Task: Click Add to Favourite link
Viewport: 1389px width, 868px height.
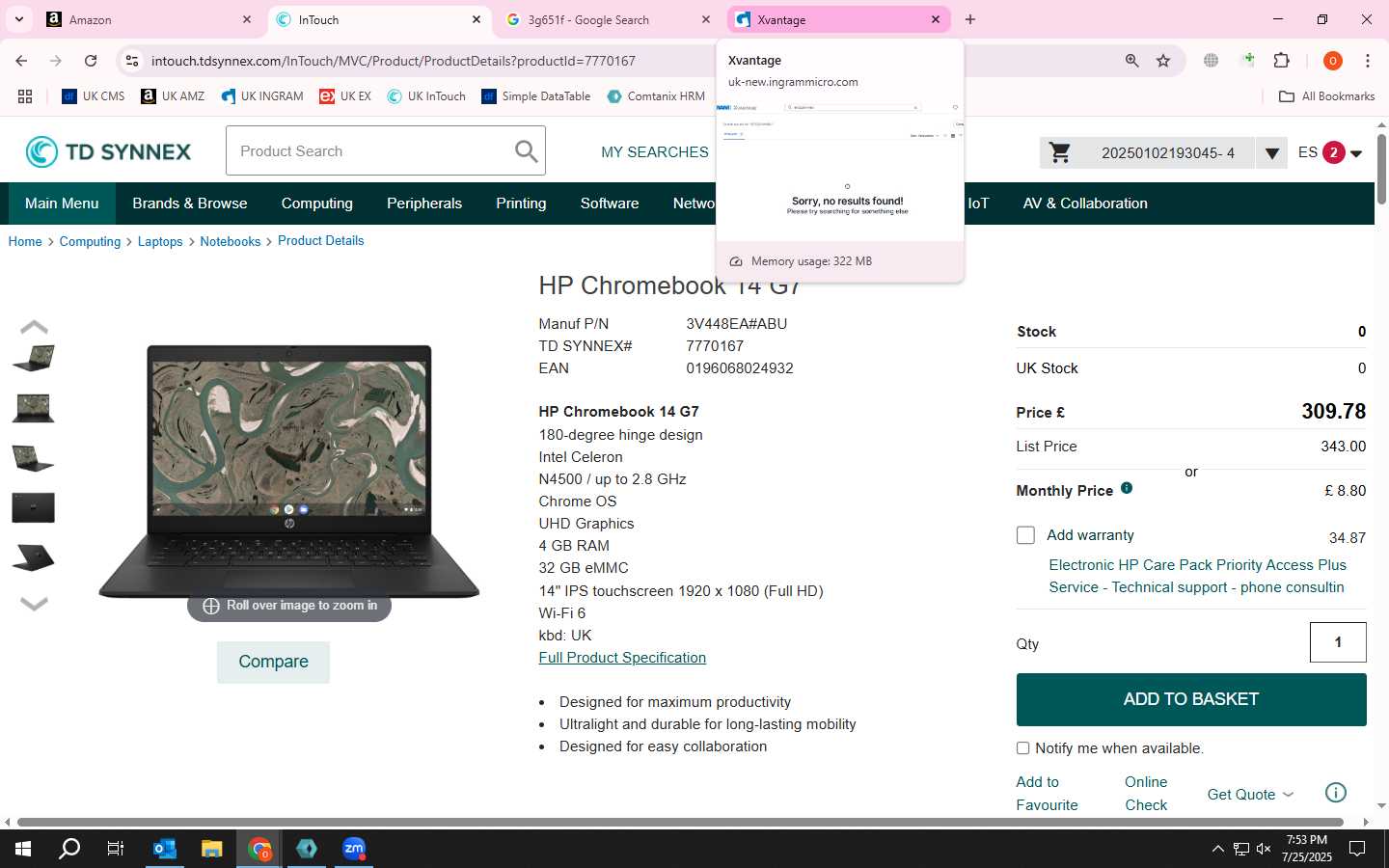Action: click(1047, 794)
